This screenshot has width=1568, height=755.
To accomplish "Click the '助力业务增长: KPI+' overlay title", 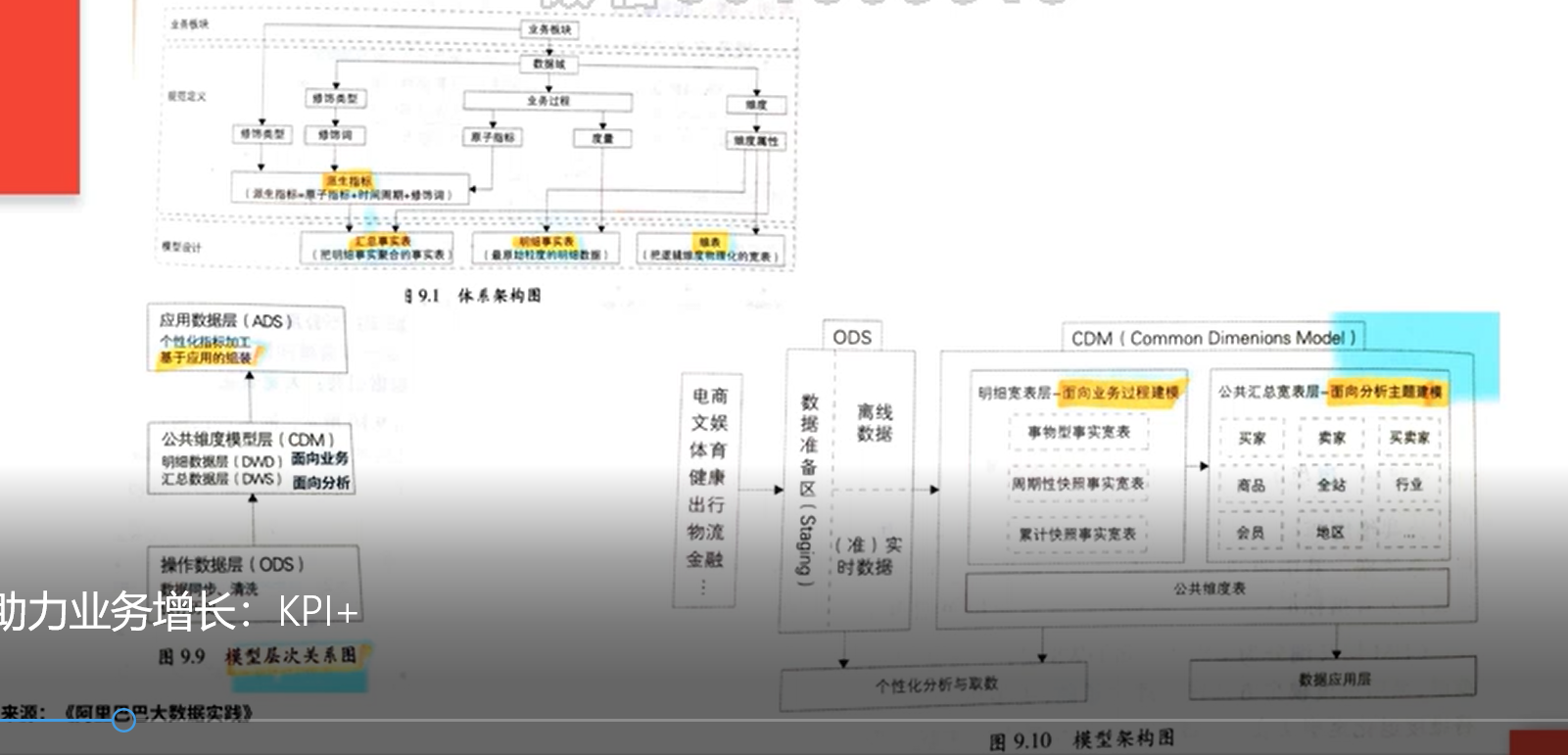I will (x=177, y=612).
